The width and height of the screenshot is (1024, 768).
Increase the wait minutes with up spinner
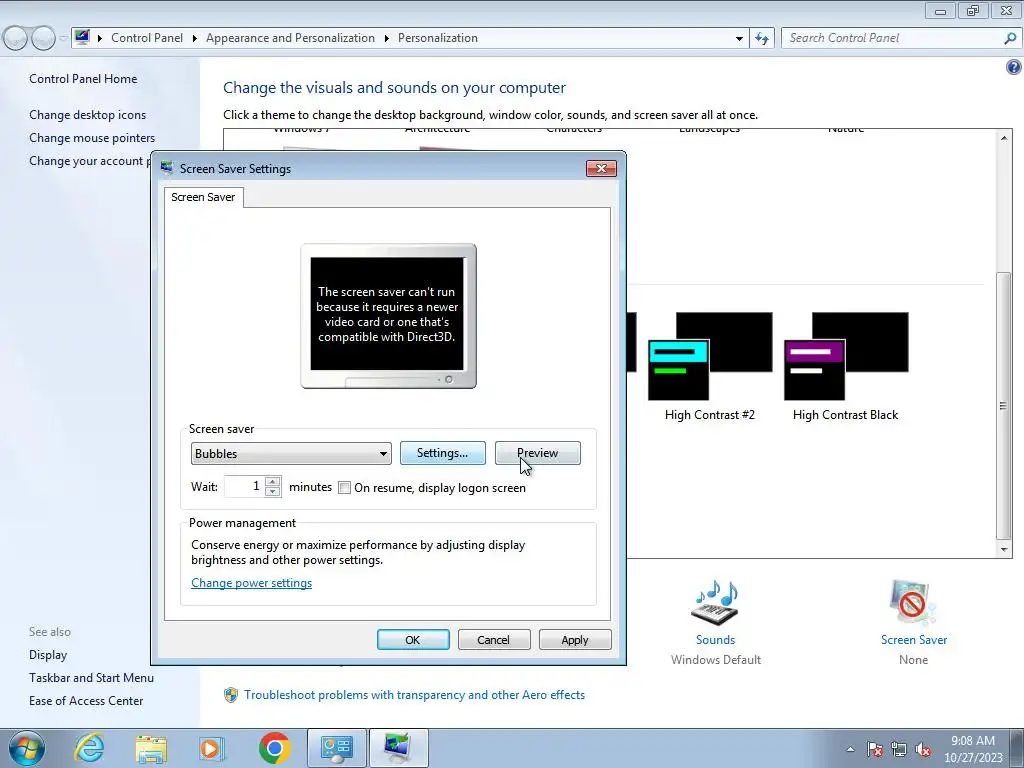[x=273, y=482]
